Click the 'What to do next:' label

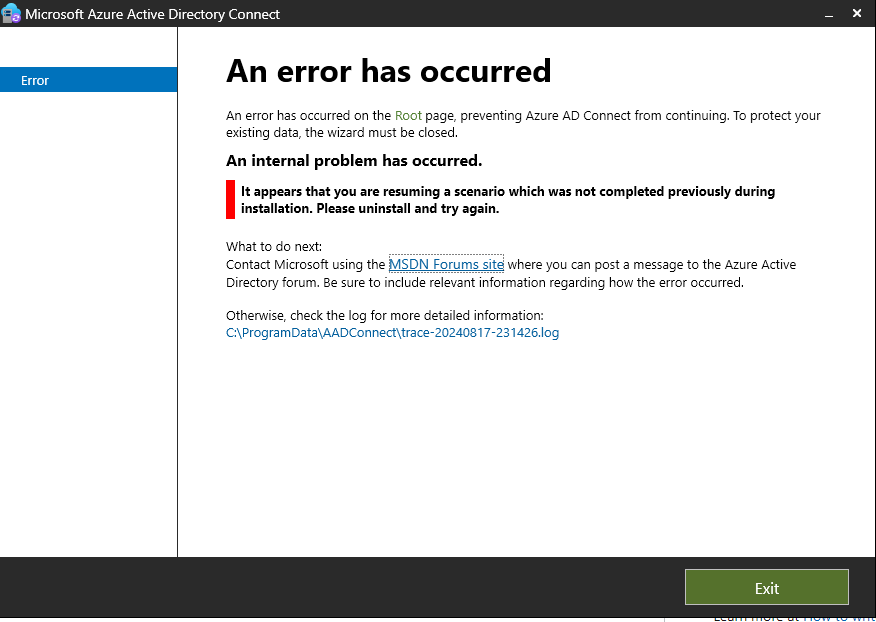(x=274, y=246)
